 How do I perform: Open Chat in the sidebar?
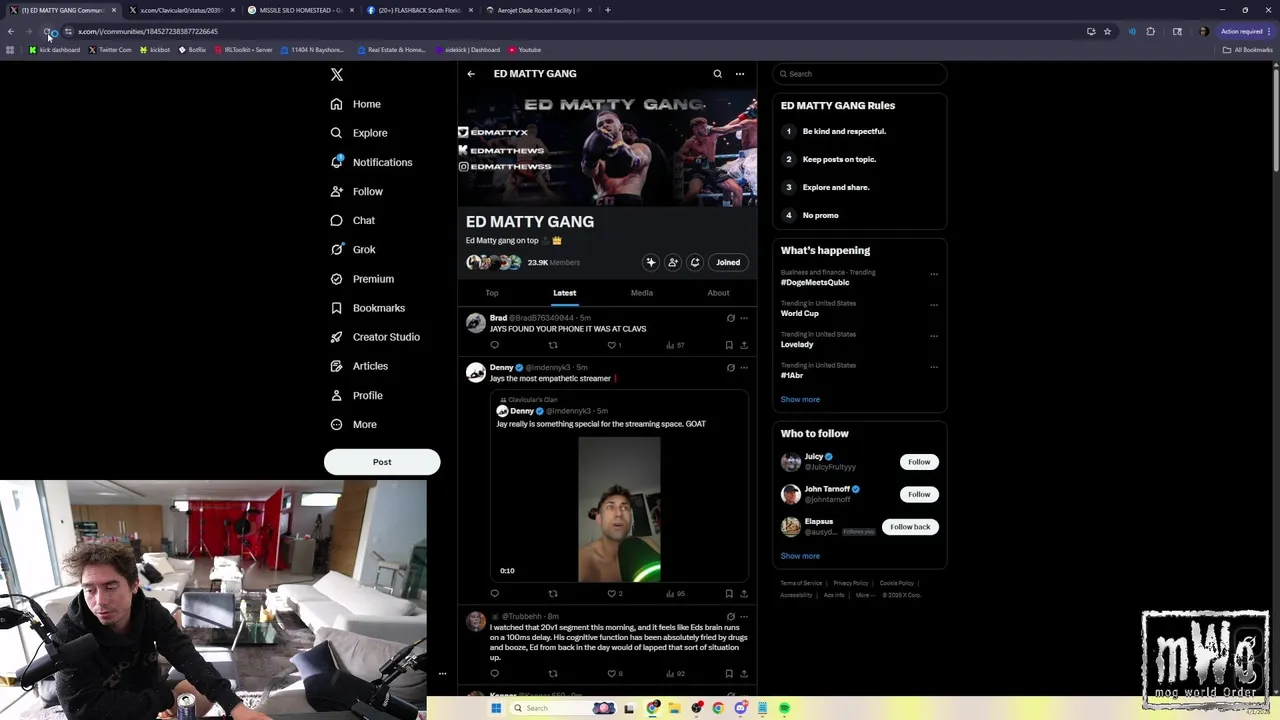(x=353, y=220)
